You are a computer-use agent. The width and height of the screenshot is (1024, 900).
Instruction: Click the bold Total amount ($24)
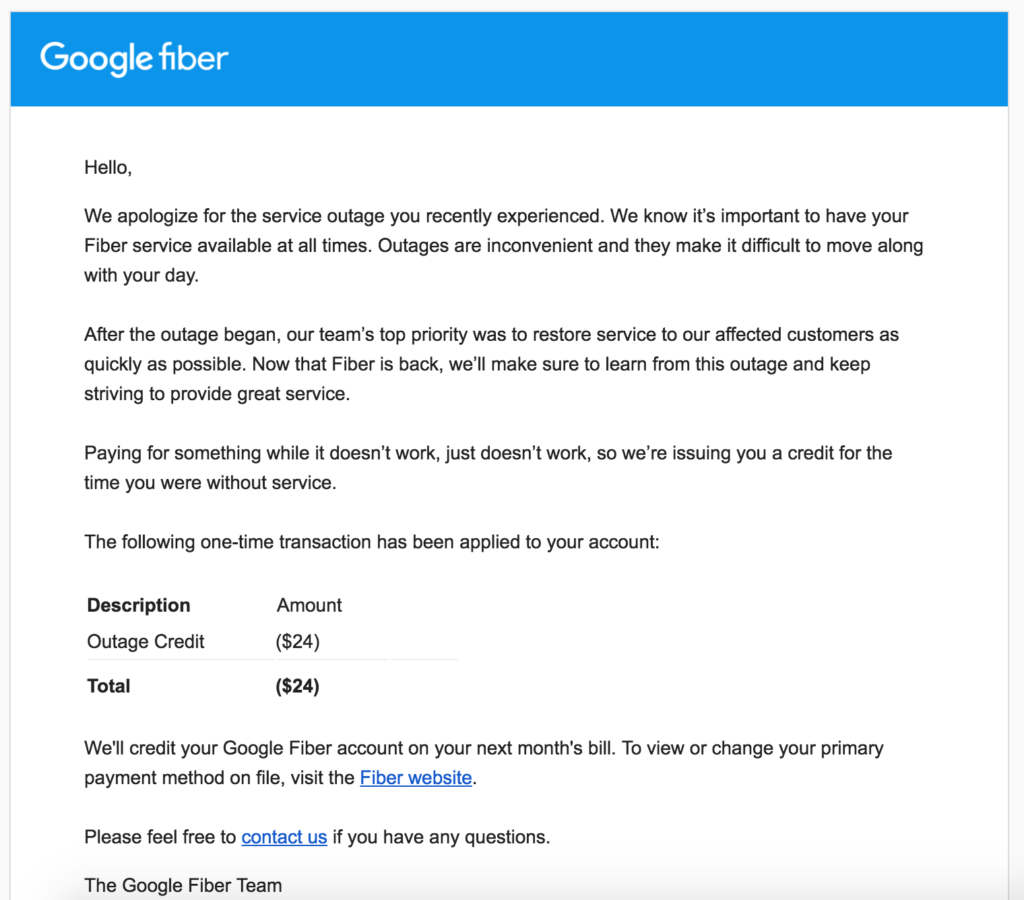[297, 686]
